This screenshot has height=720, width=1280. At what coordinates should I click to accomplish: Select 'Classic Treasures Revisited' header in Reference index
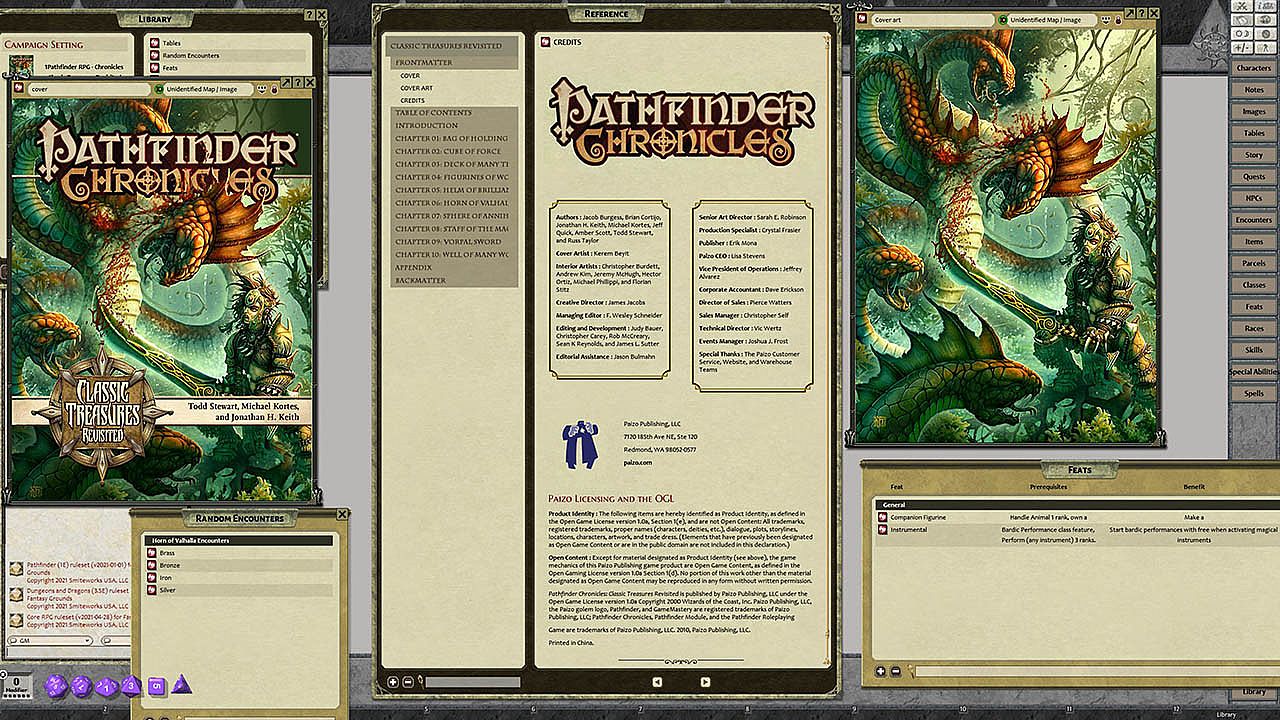point(452,46)
